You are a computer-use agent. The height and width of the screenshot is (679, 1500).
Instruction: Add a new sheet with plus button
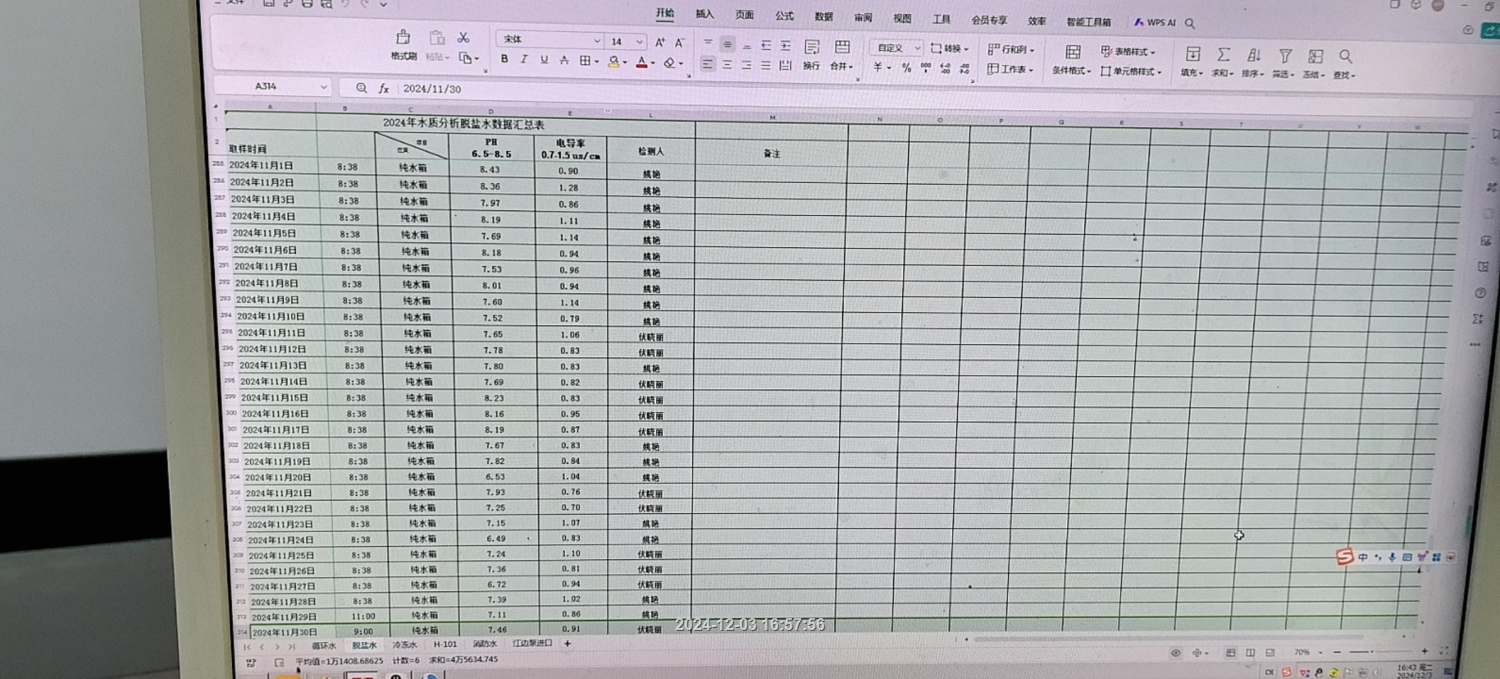568,644
